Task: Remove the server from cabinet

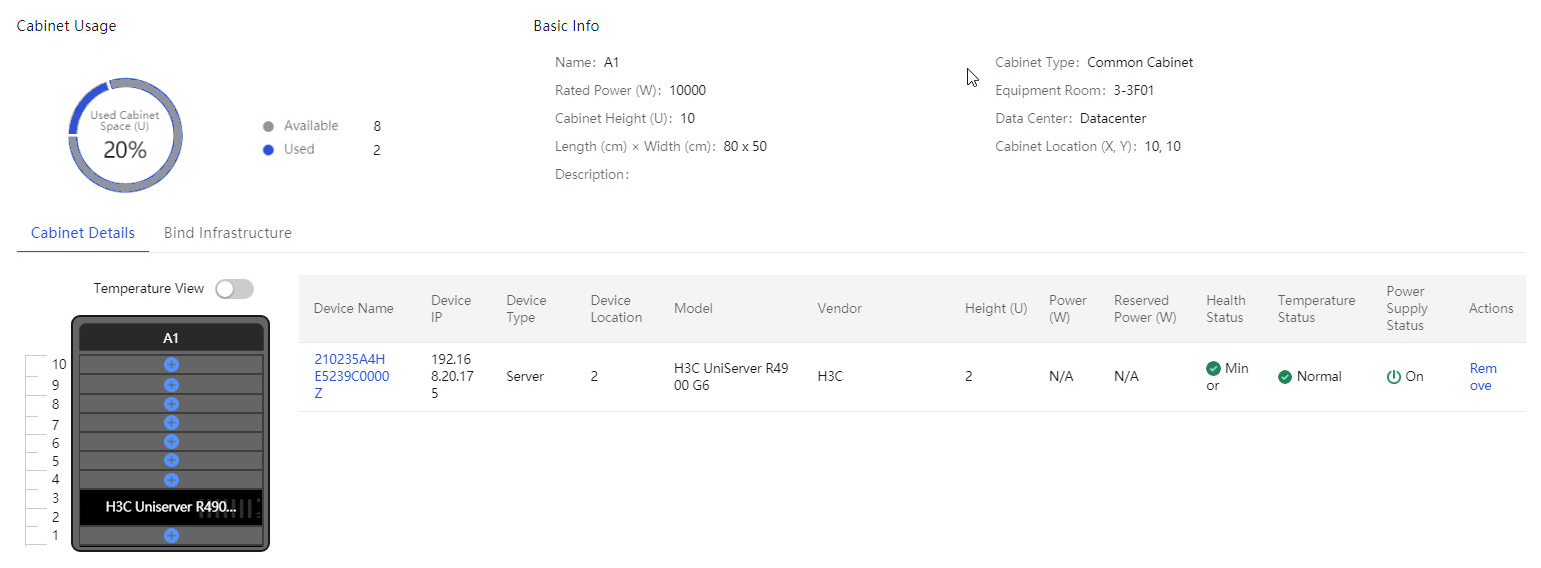Action: (x=1483, y=377)
